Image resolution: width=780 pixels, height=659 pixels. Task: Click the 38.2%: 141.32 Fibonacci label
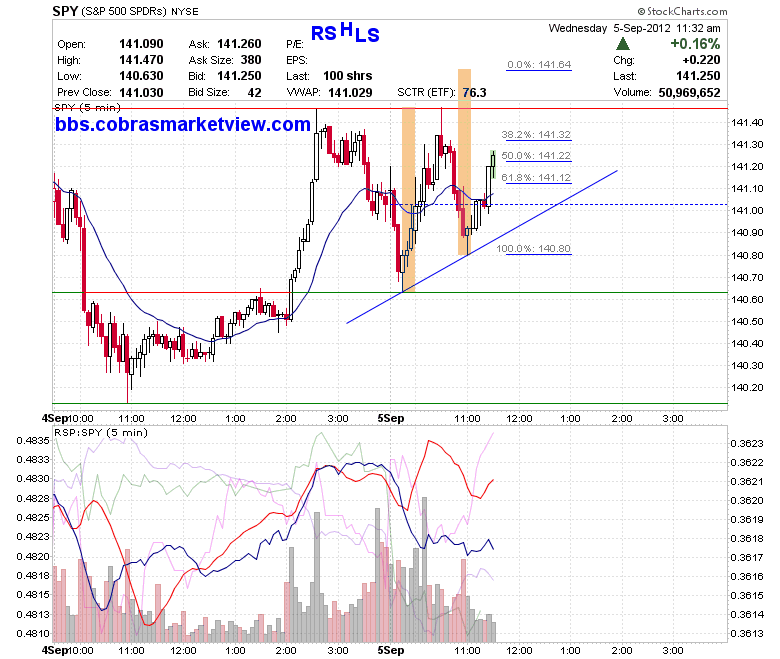[536, 134]
